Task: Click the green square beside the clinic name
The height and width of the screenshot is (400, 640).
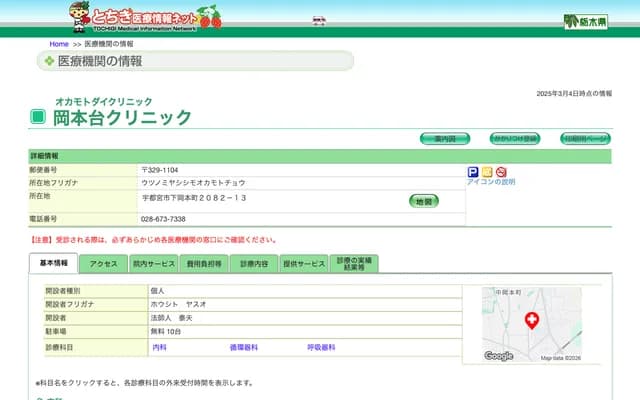Action: point(38,117)
